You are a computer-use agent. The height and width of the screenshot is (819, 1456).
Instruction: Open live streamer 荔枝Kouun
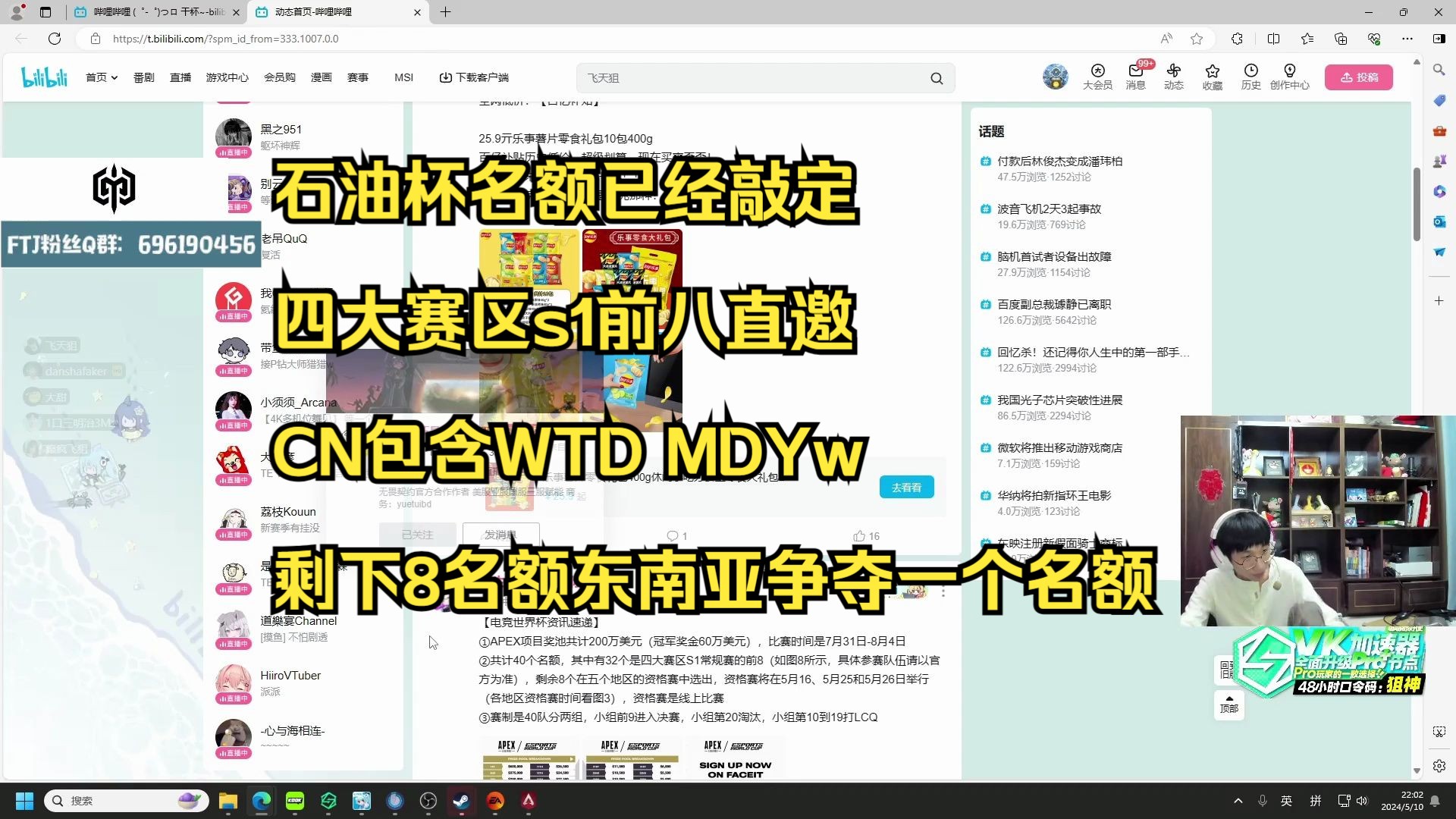pos(288,512)
